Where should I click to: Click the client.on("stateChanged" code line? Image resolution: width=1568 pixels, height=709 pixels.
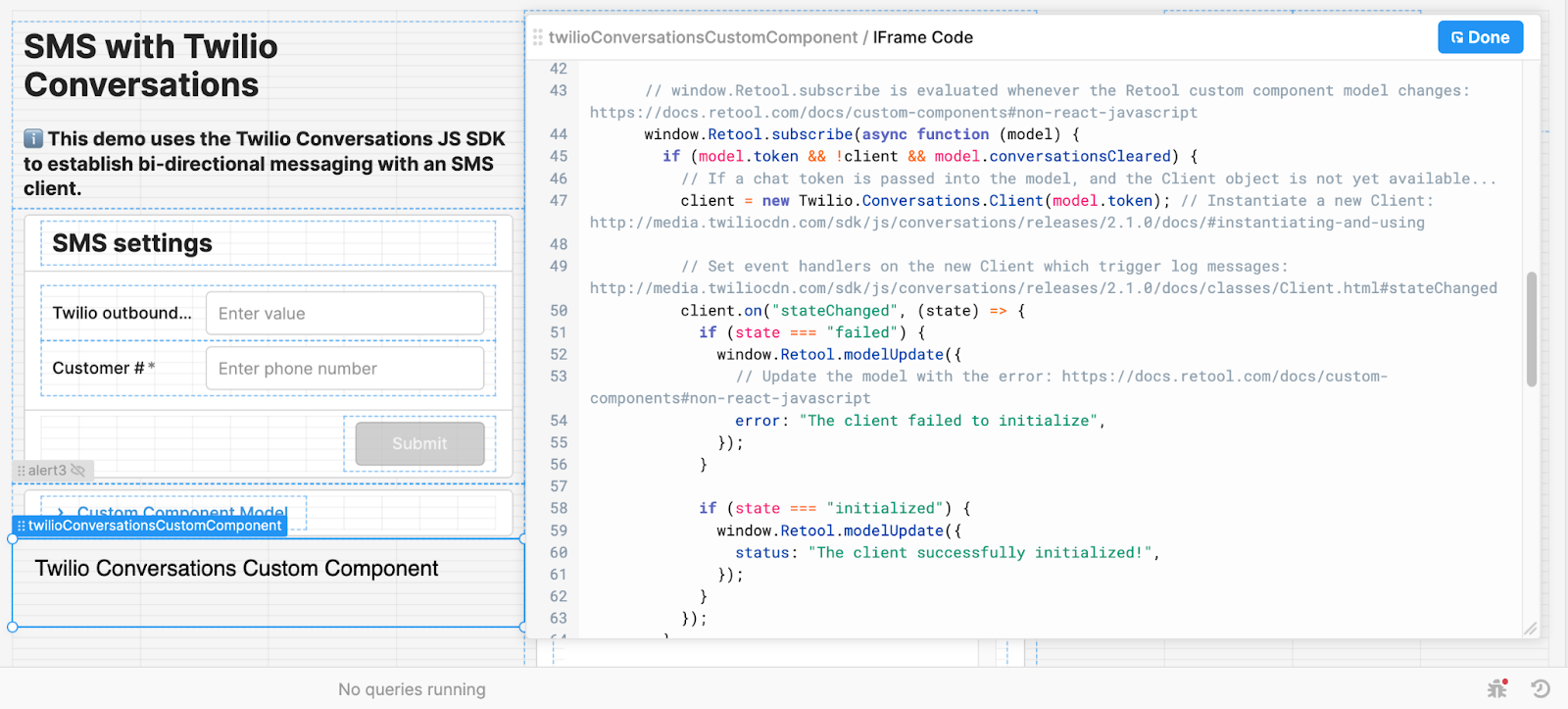(853, 310)
